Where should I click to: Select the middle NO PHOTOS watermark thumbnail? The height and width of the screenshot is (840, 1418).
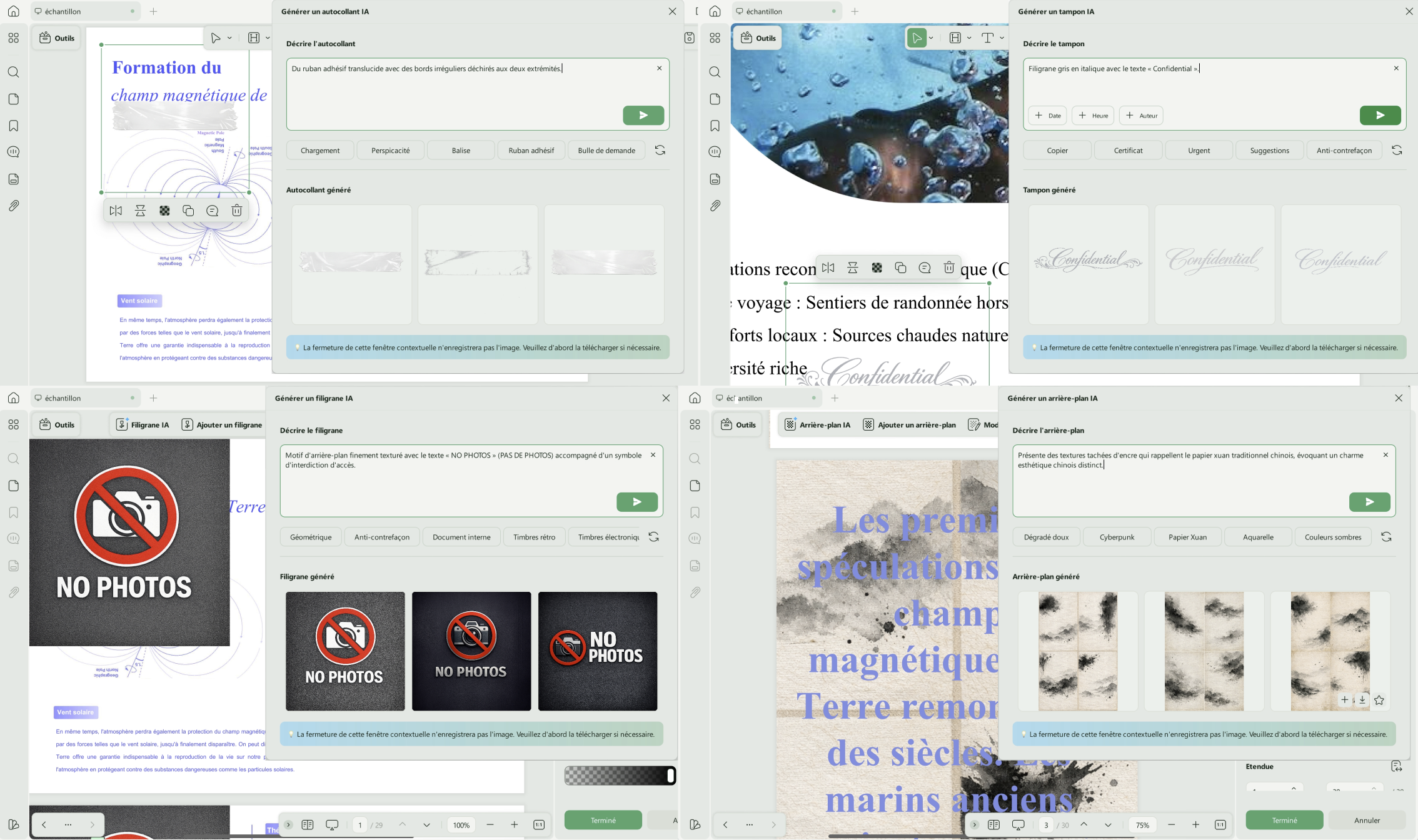(471, 651)
